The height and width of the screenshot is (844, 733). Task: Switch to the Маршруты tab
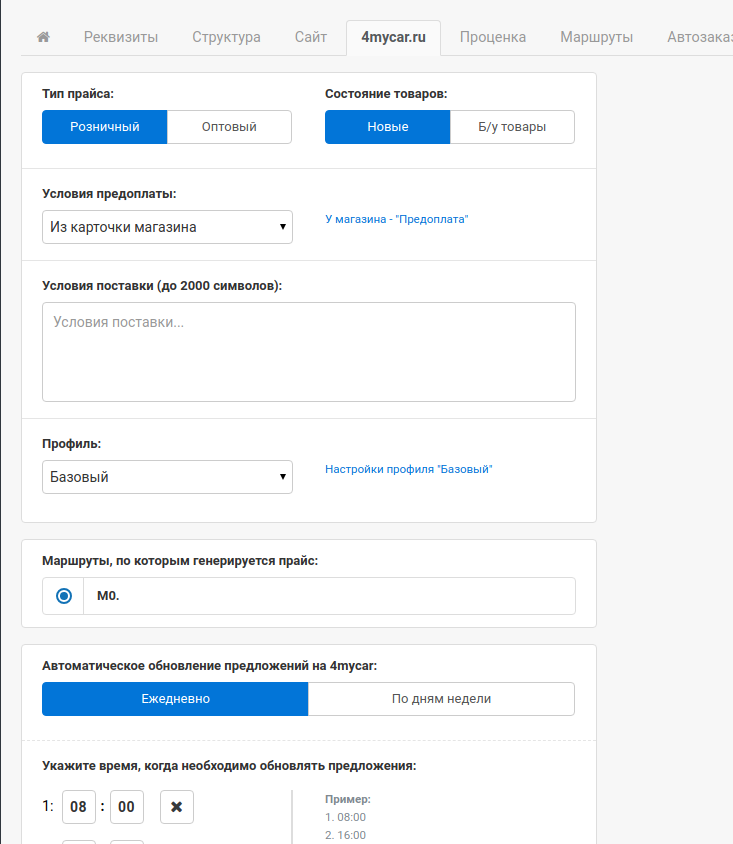tap(596, 37)
